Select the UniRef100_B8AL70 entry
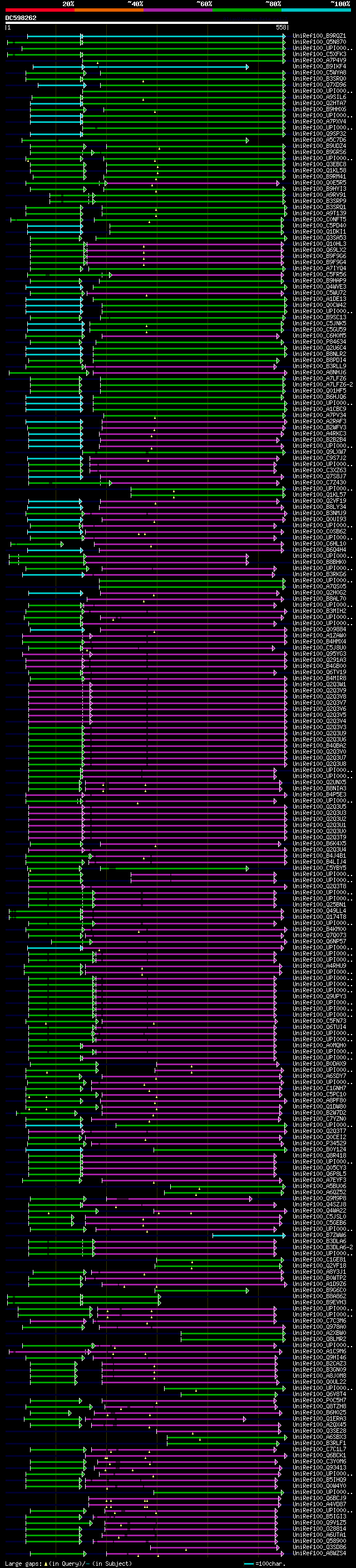 (x=319, y=599)
